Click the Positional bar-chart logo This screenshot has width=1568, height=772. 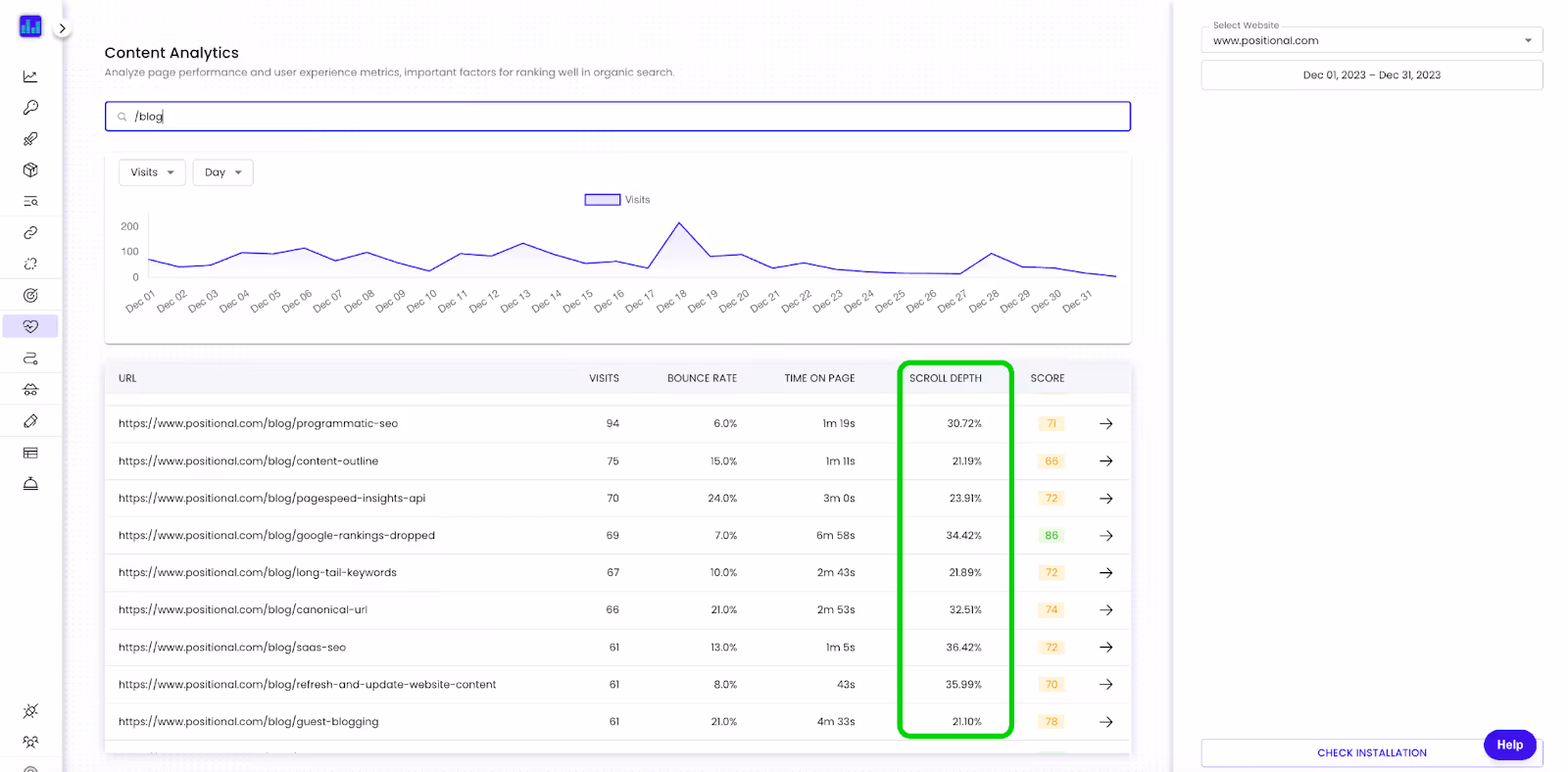coord(30,26)
